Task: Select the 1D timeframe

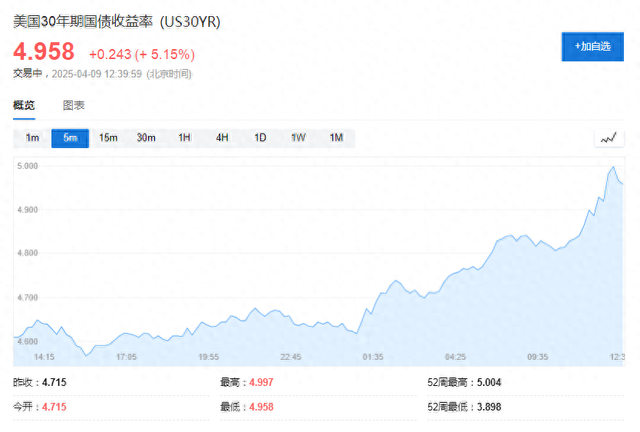Action: click(260, 138)
